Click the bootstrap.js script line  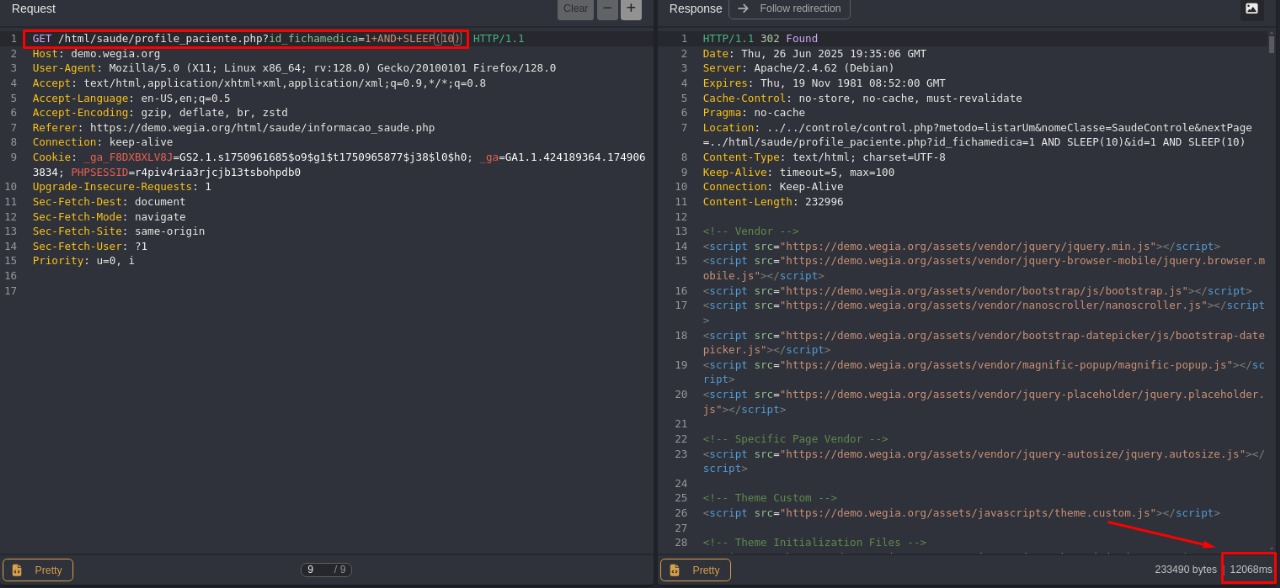click(977, 291)
